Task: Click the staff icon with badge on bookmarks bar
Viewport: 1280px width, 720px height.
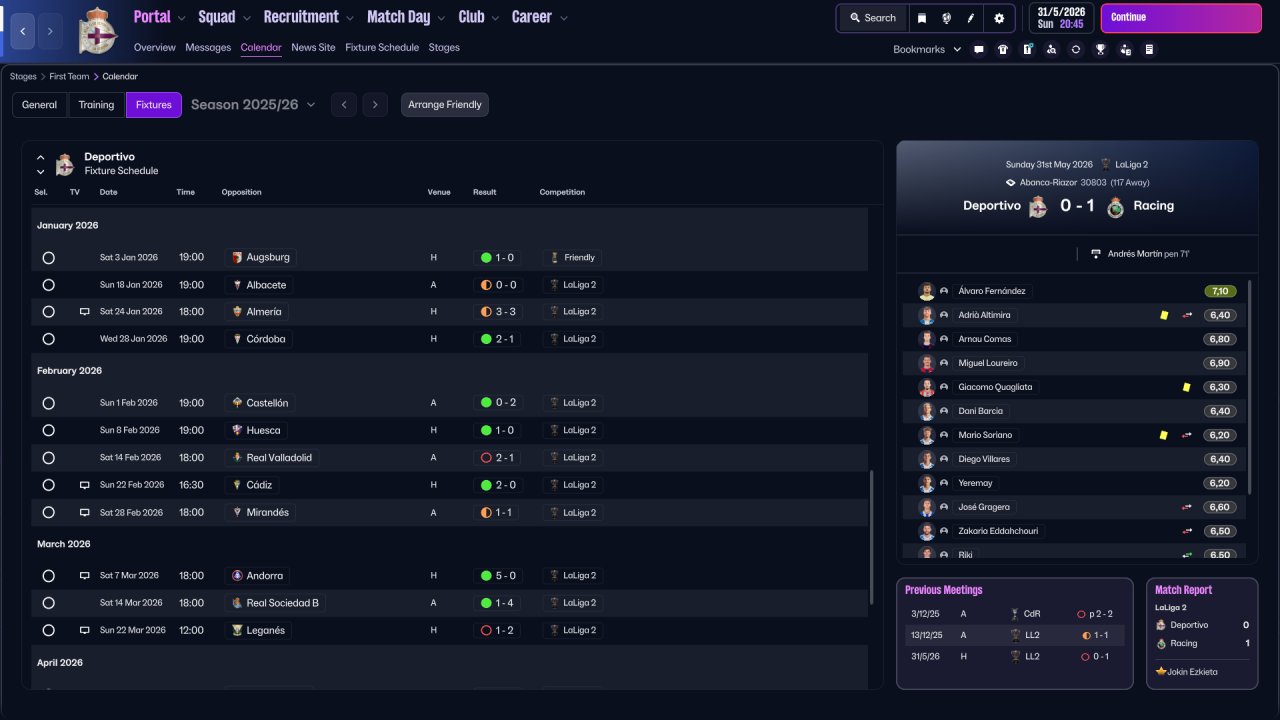Action: click(x=1125, y=49)
